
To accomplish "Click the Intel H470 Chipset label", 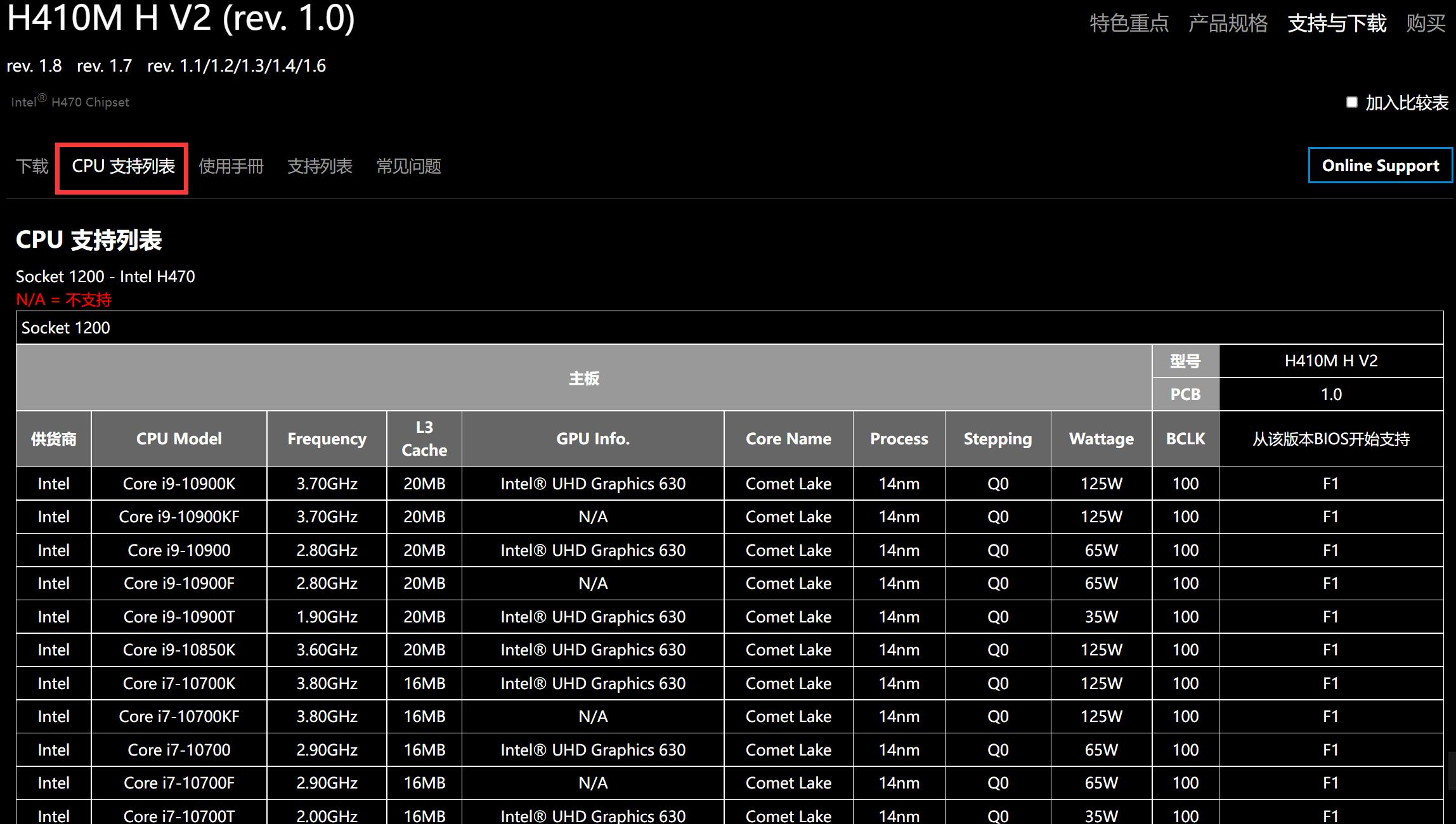I will point(70,100).
